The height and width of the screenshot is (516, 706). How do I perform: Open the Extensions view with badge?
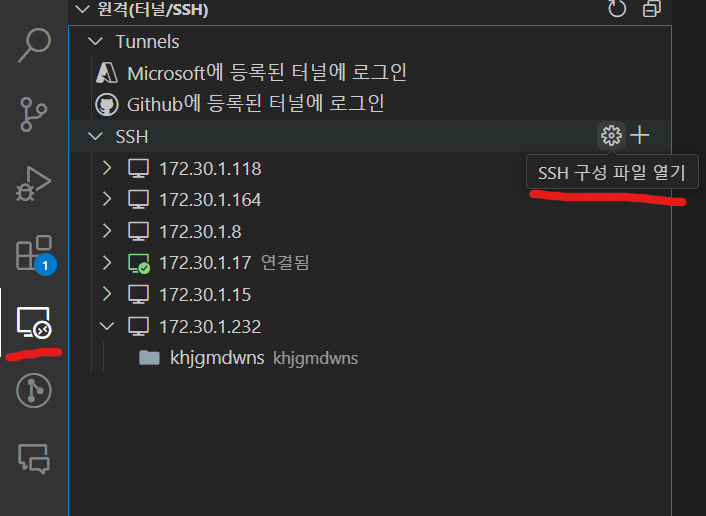[35, 254]
